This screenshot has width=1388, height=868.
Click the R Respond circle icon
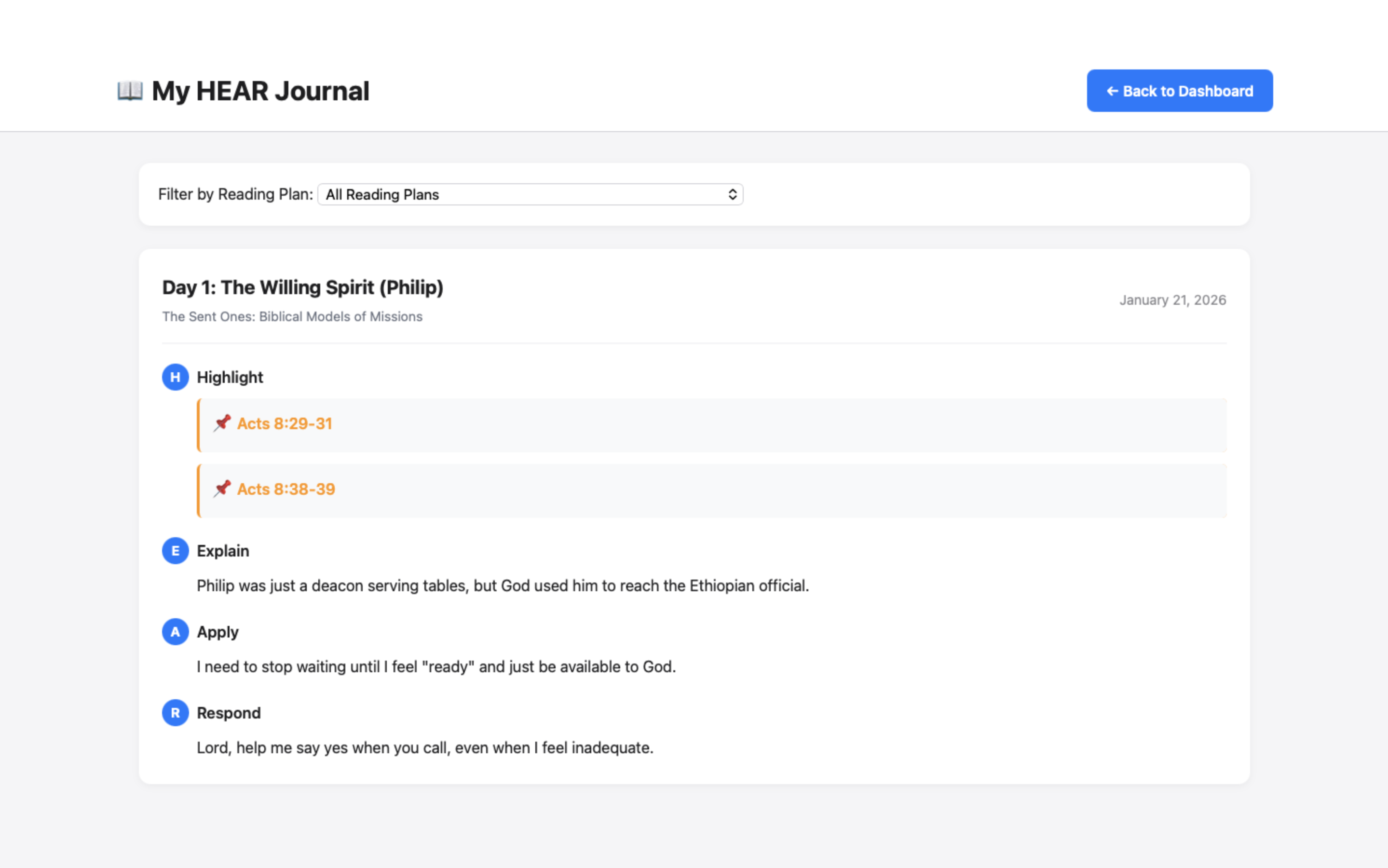tap(175, 713)
